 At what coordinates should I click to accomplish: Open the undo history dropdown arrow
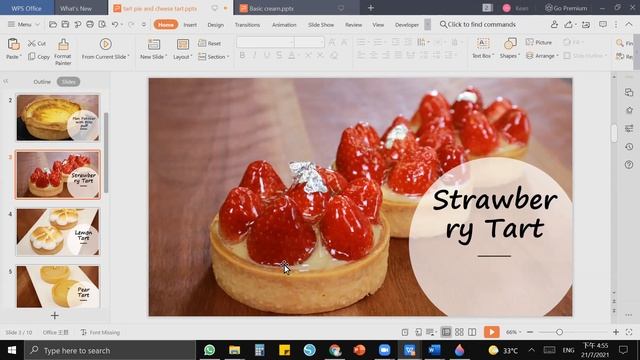point(122,25)
